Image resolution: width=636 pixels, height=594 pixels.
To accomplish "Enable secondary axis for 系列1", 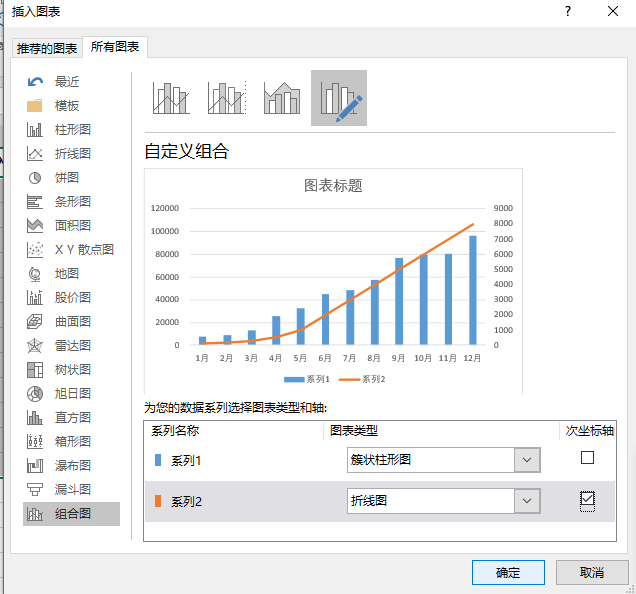I will point(587,458).
